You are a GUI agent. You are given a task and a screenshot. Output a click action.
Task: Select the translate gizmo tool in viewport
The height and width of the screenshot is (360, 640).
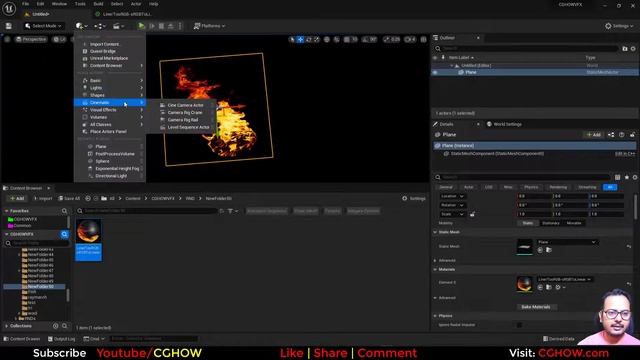click(300, 39)
